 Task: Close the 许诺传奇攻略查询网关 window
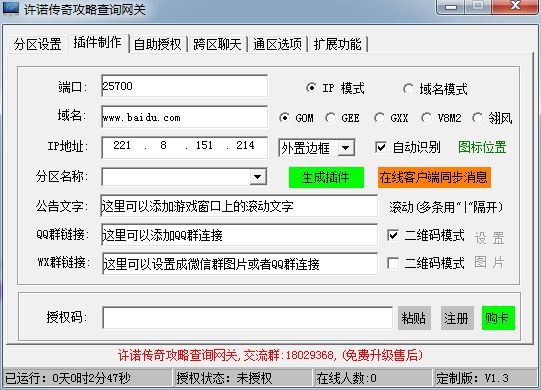515,6
